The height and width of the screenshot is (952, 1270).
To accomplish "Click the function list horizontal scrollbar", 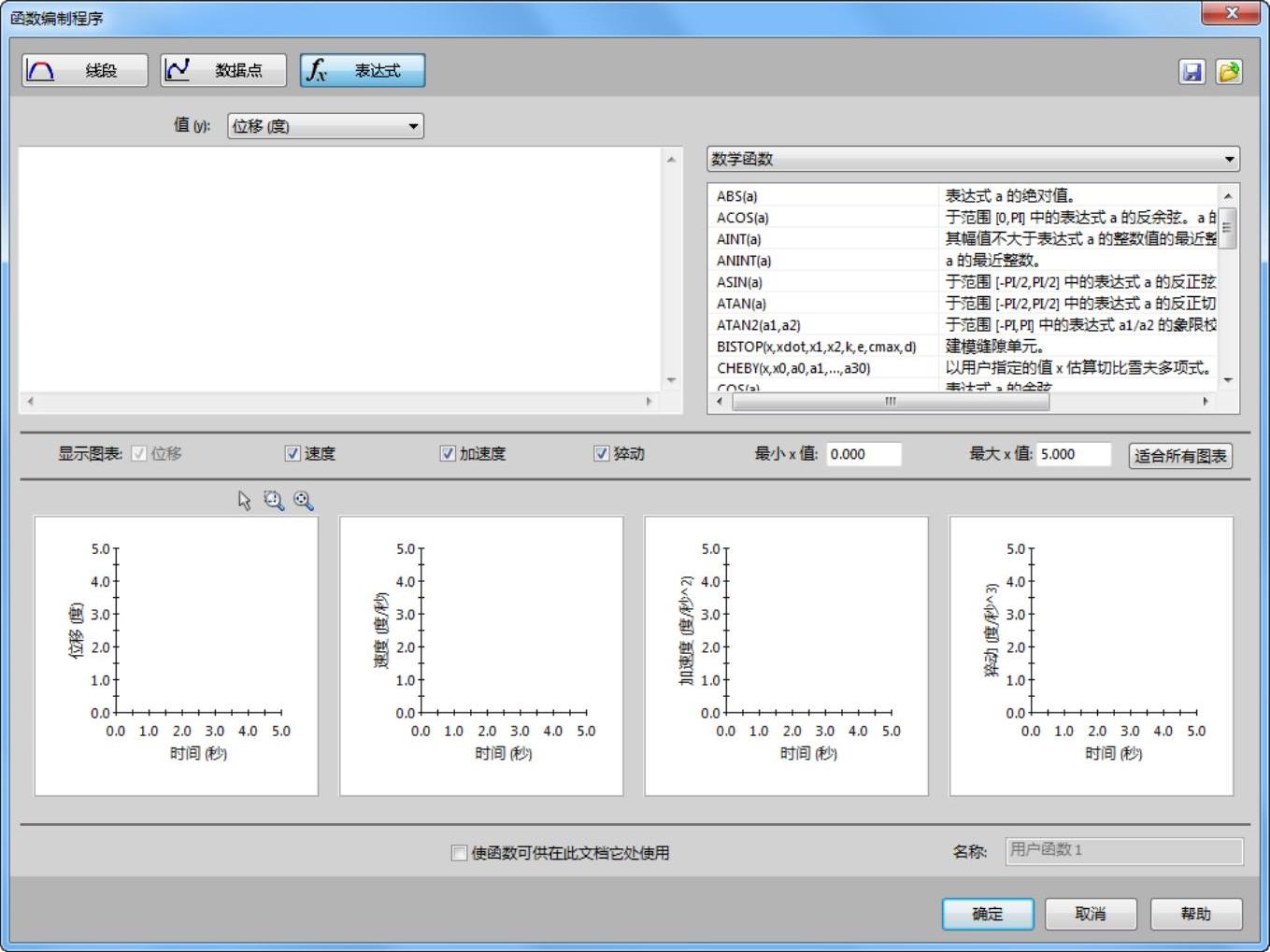I will coord(890,402).
